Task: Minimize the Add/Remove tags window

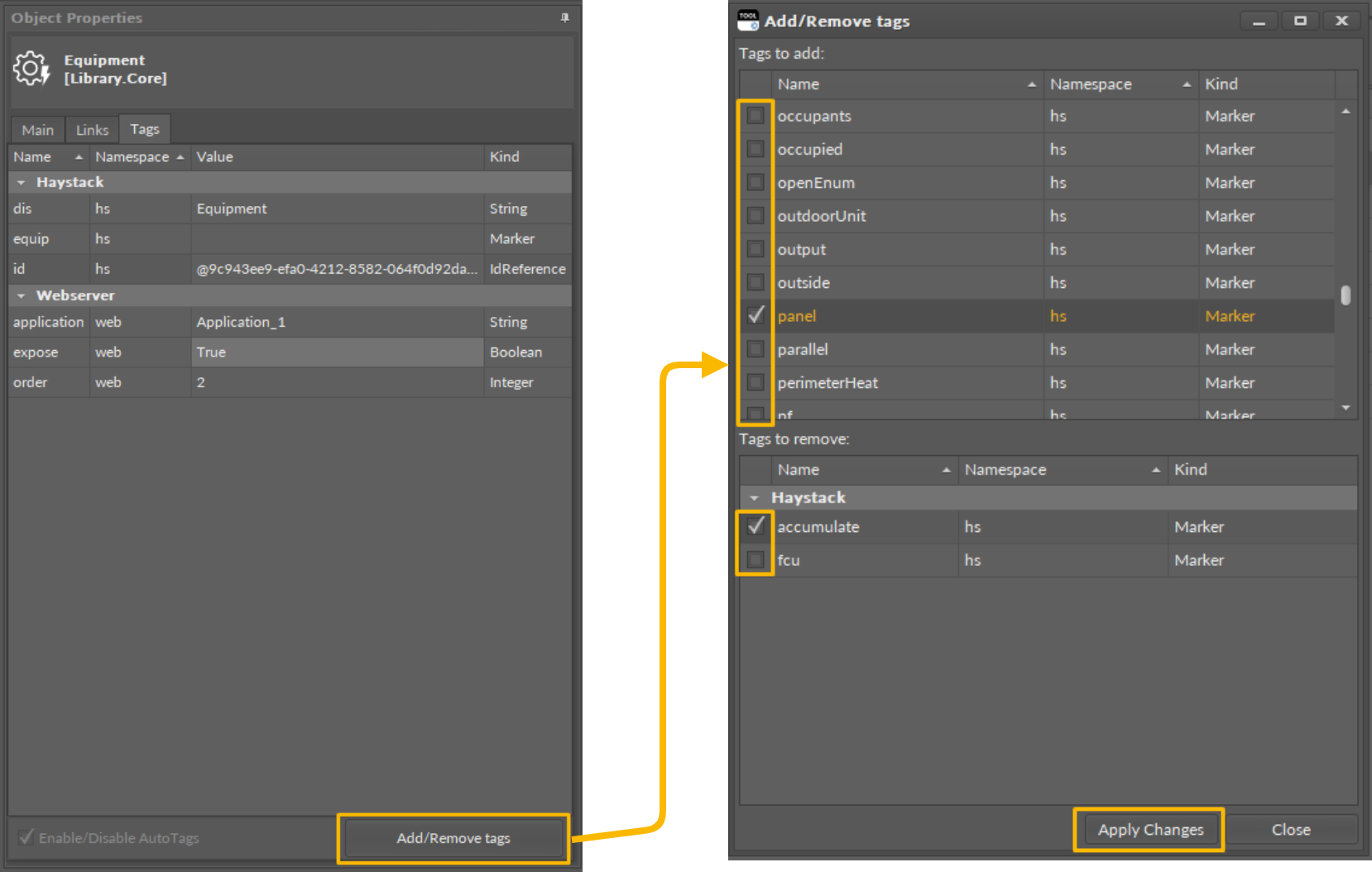Action: click(1259, 21)
